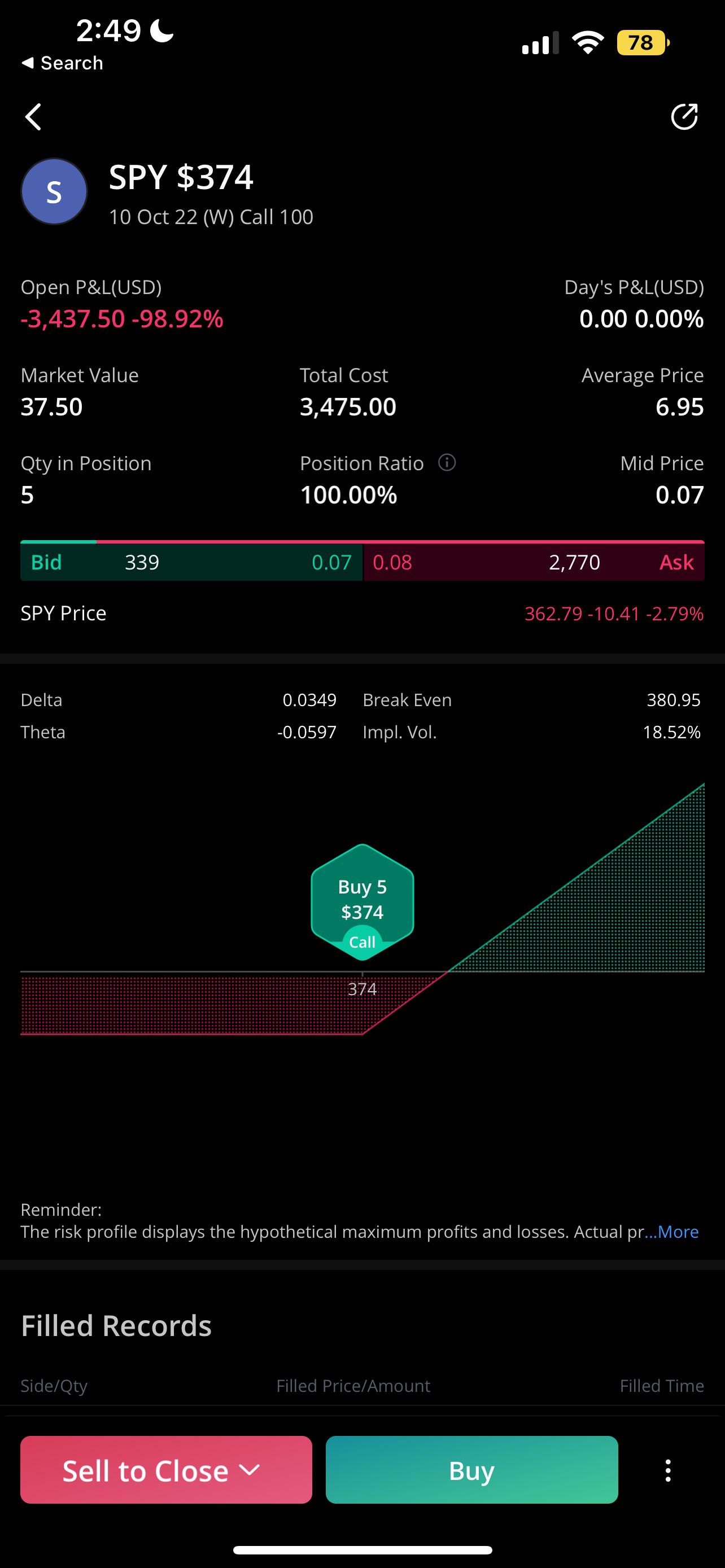This screenshot has height=1568, width=725.
Task: Expand the reminder text with More
Action: [672, 1232]
